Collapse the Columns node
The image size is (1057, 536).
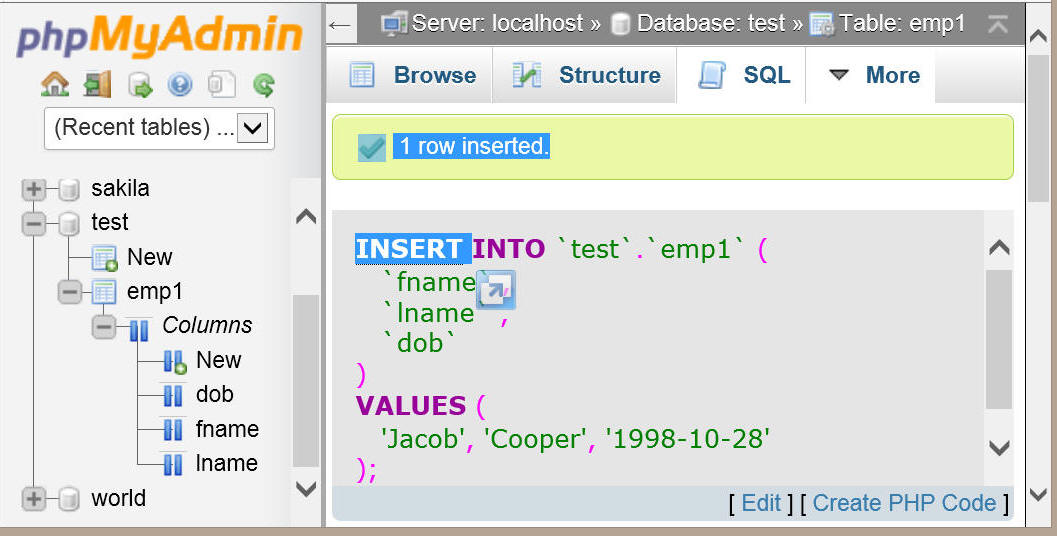pos(103,327)
